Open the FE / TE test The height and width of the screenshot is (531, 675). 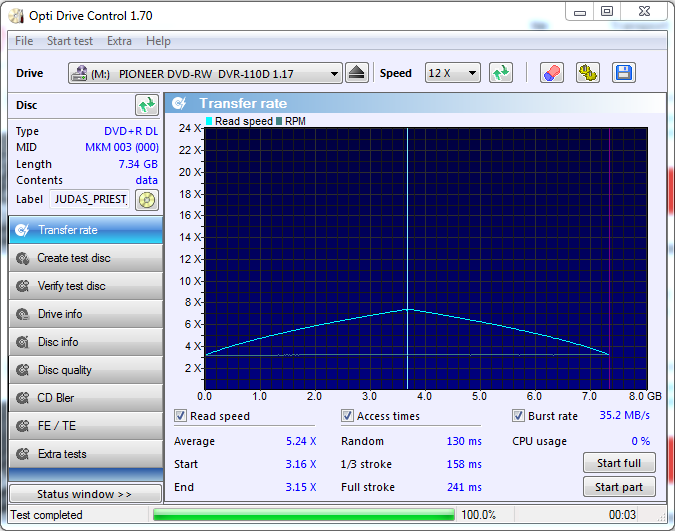pyautogui.click(x=86, y=426)
